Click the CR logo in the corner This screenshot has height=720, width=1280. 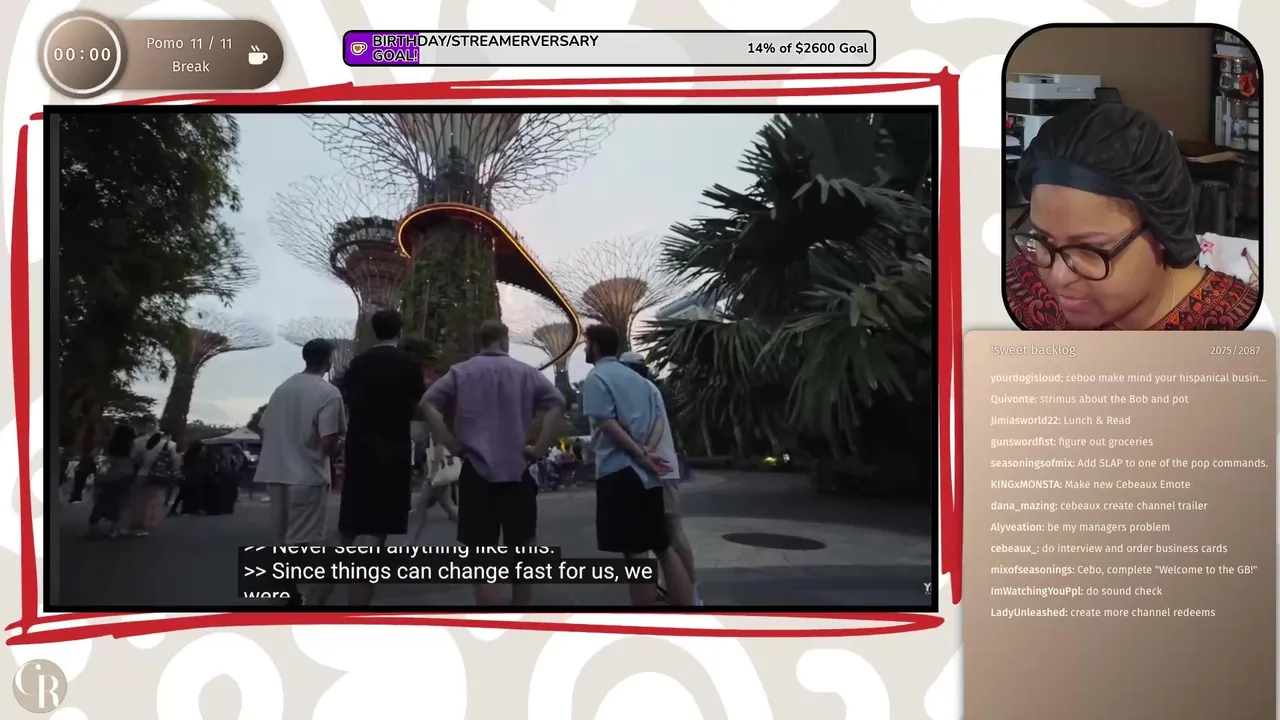(x=39, y=686)
